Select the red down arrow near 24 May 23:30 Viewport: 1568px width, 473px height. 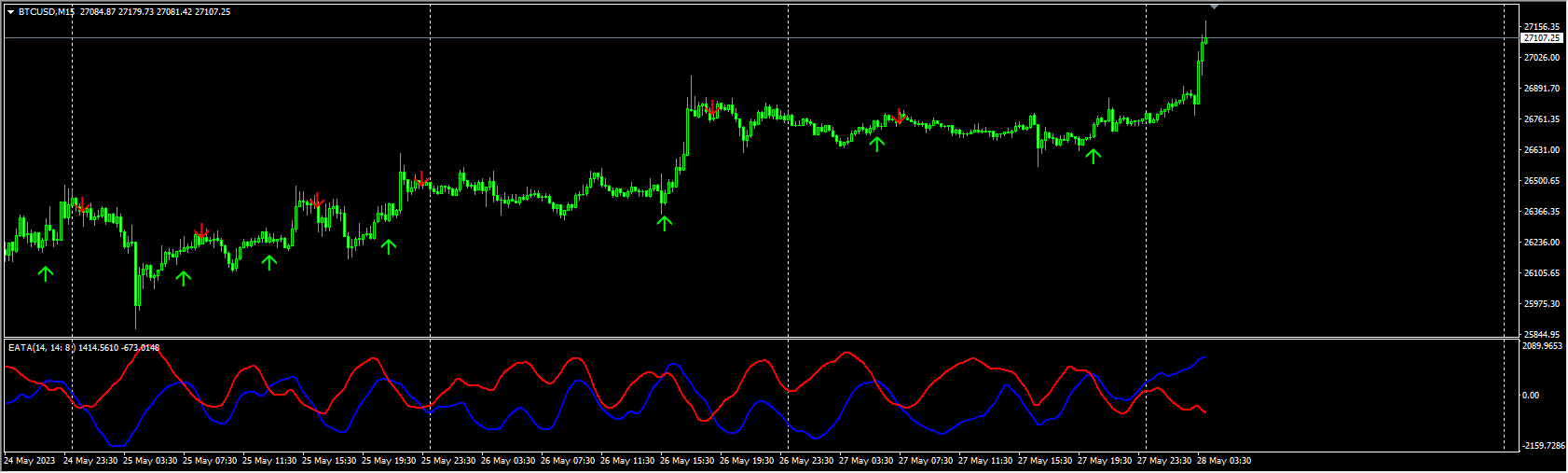coord(82,204)
